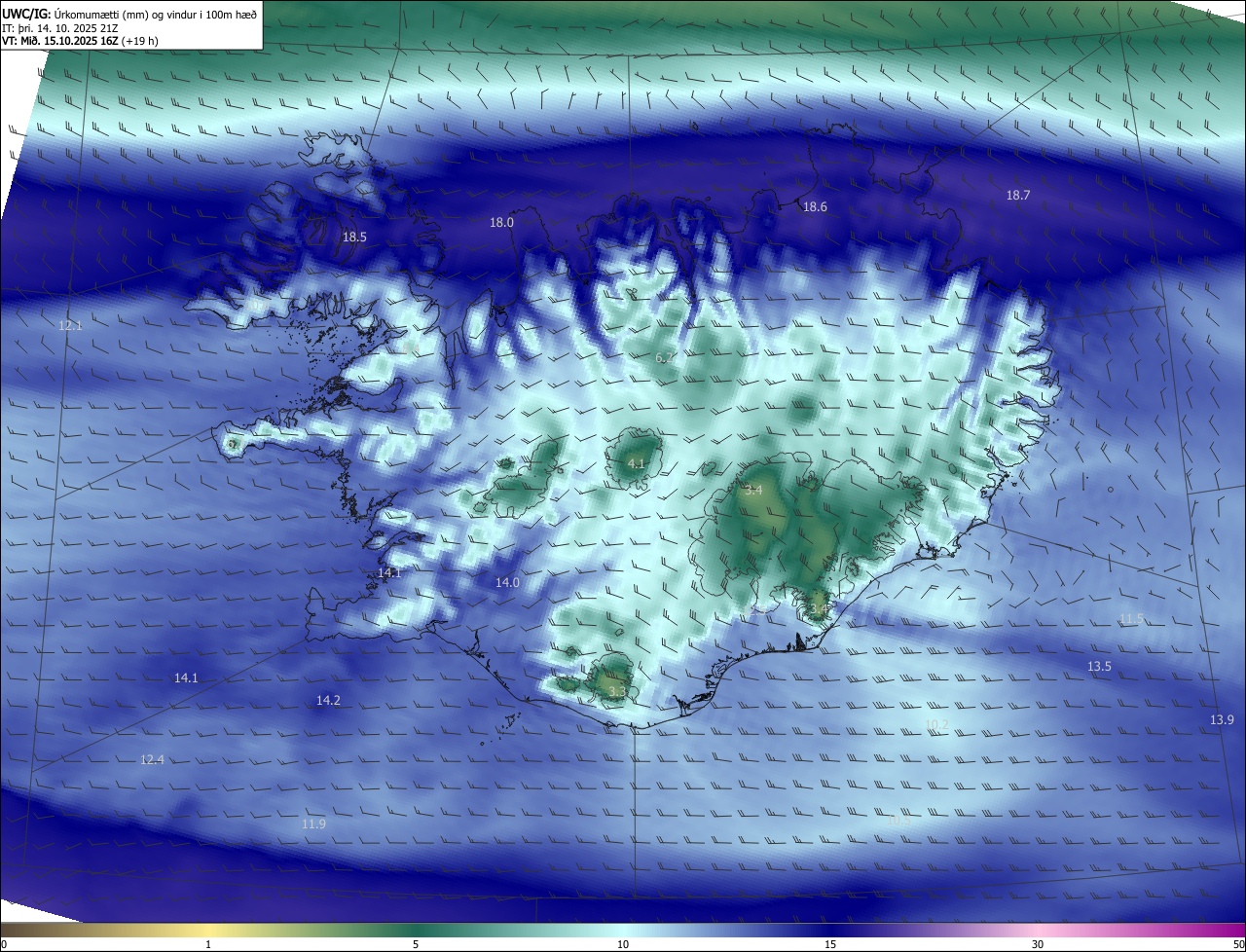The image size is (1246, 952).
Task: Select the VT: Mið. 15.10.2025 16Z line
Action: [80, 41]
